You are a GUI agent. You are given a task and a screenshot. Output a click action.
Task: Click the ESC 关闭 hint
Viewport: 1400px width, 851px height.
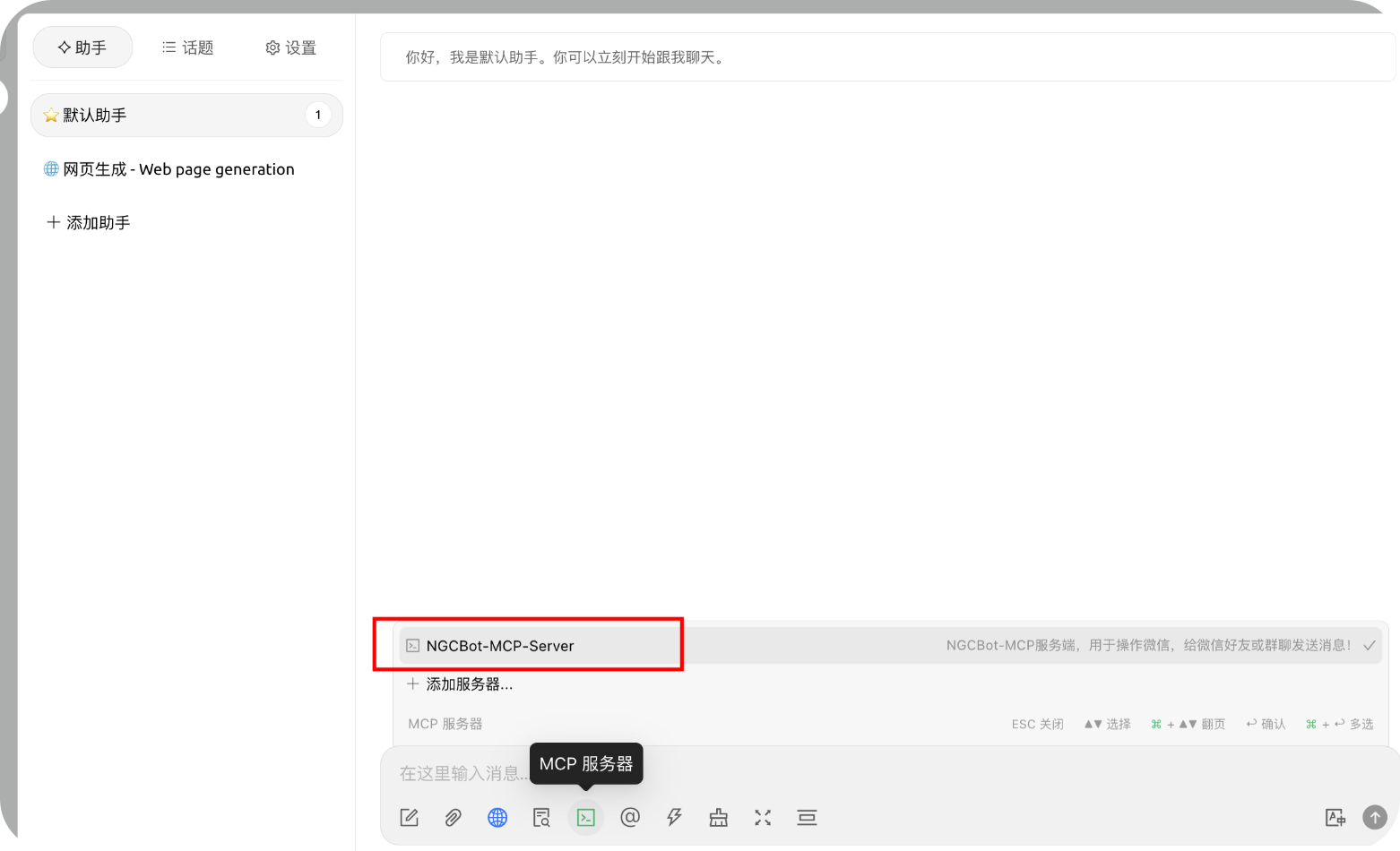pyautogui.click(x=1038, y=724)
